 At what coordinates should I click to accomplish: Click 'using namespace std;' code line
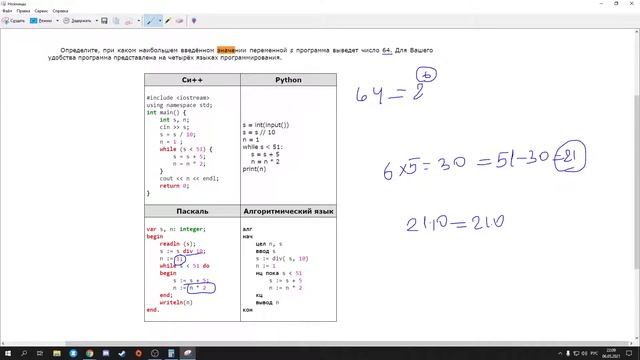coord(180,105)
